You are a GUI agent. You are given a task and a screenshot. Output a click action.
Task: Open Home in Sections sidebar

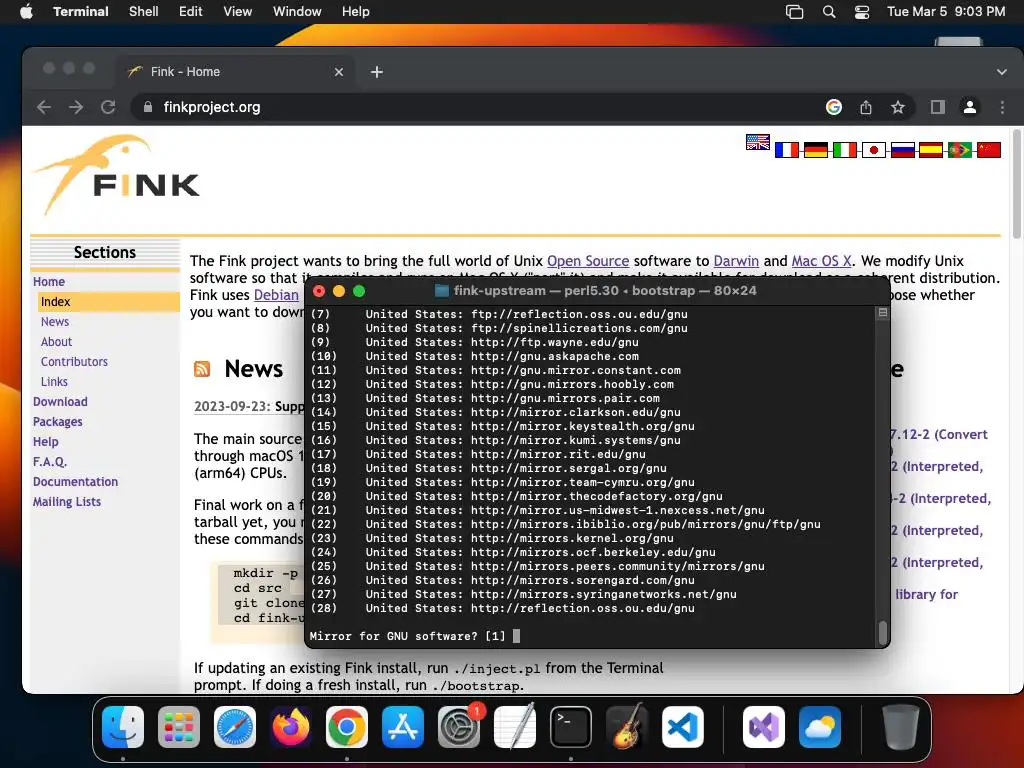pyautogui.click(x=49, y=281)
